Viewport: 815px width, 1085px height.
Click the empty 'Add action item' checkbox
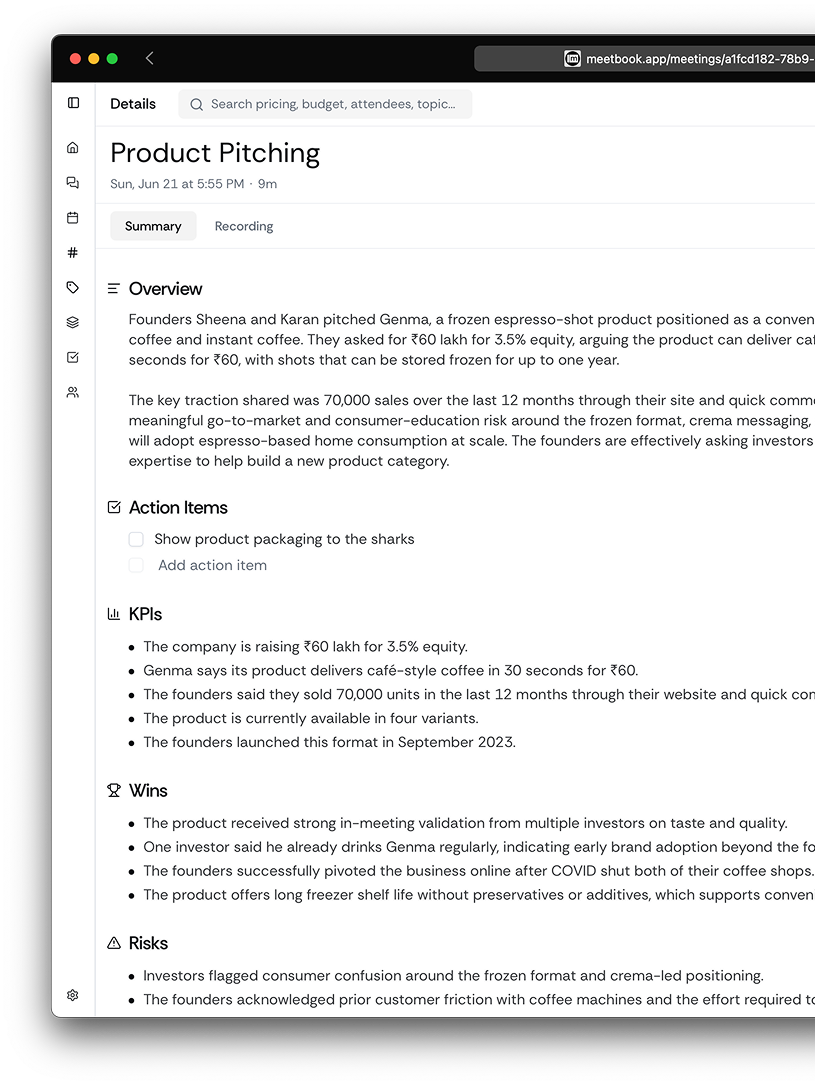[136, 565]
